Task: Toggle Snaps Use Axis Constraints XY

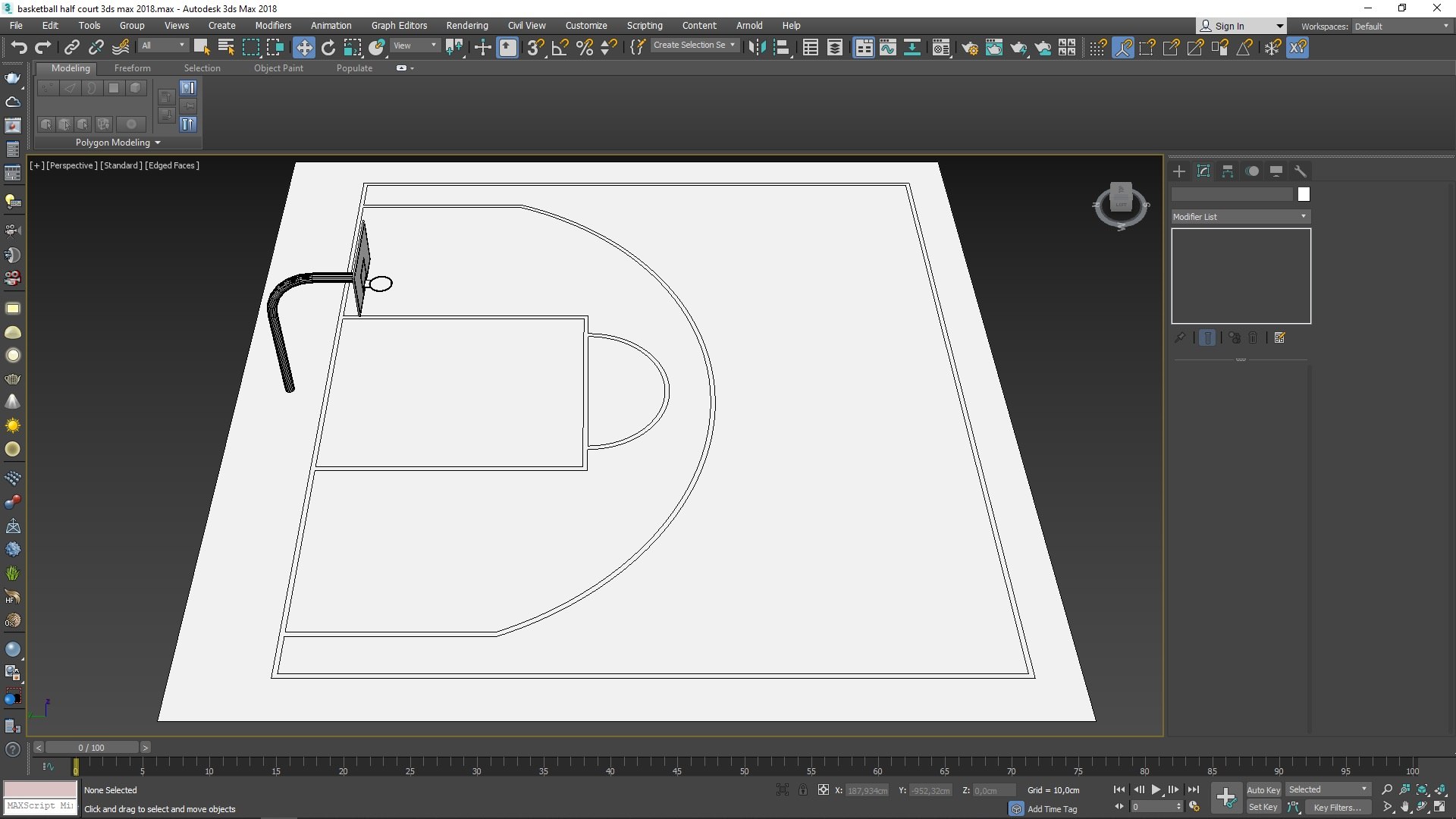Action: 1298,47
